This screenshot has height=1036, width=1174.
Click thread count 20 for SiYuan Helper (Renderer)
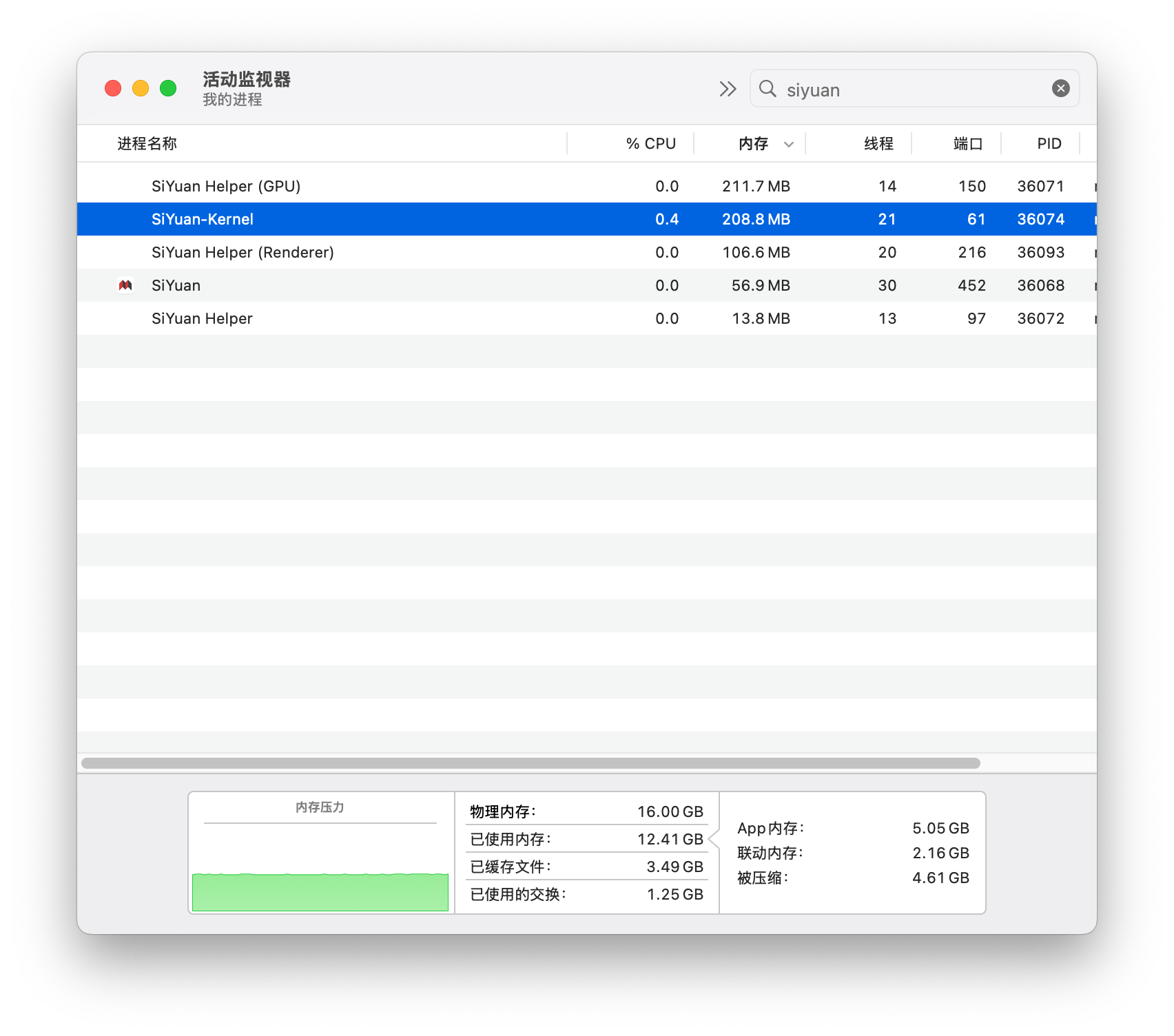887,252
